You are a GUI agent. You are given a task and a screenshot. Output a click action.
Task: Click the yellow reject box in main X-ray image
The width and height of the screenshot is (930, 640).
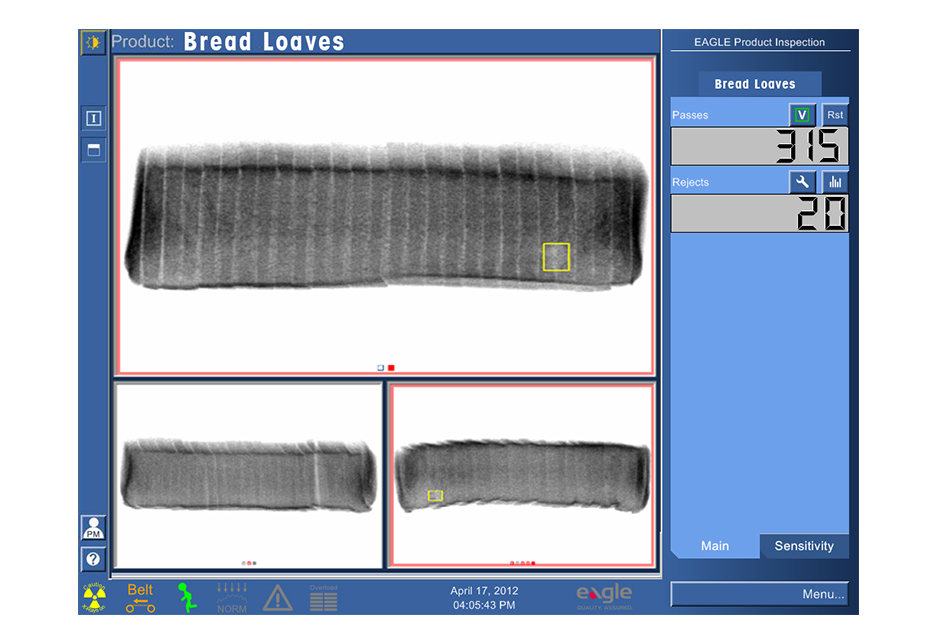point(556,257)
